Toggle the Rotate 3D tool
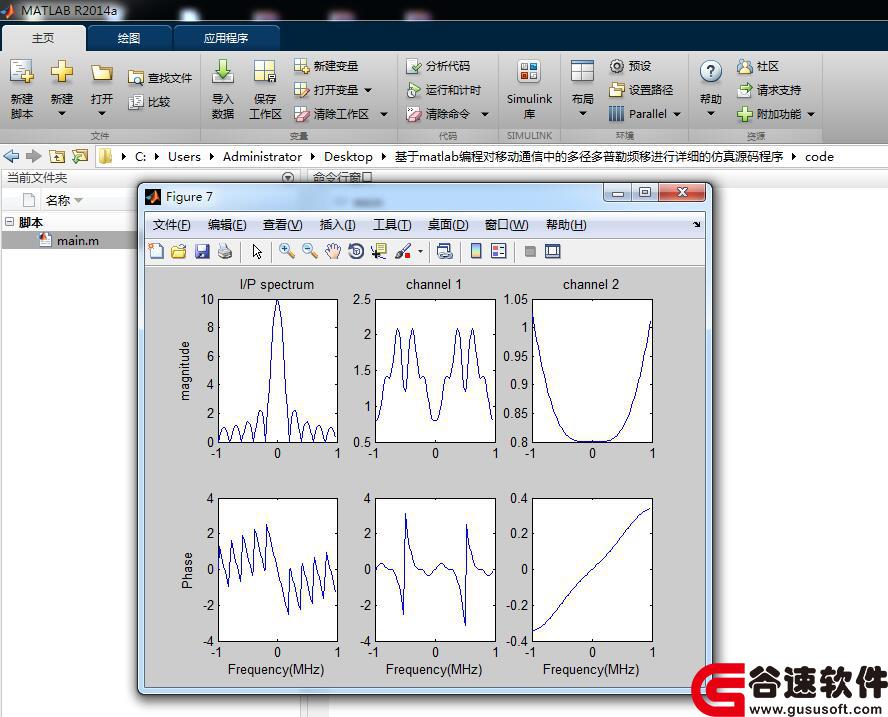The image size is (888, 717). coord(356,251)
